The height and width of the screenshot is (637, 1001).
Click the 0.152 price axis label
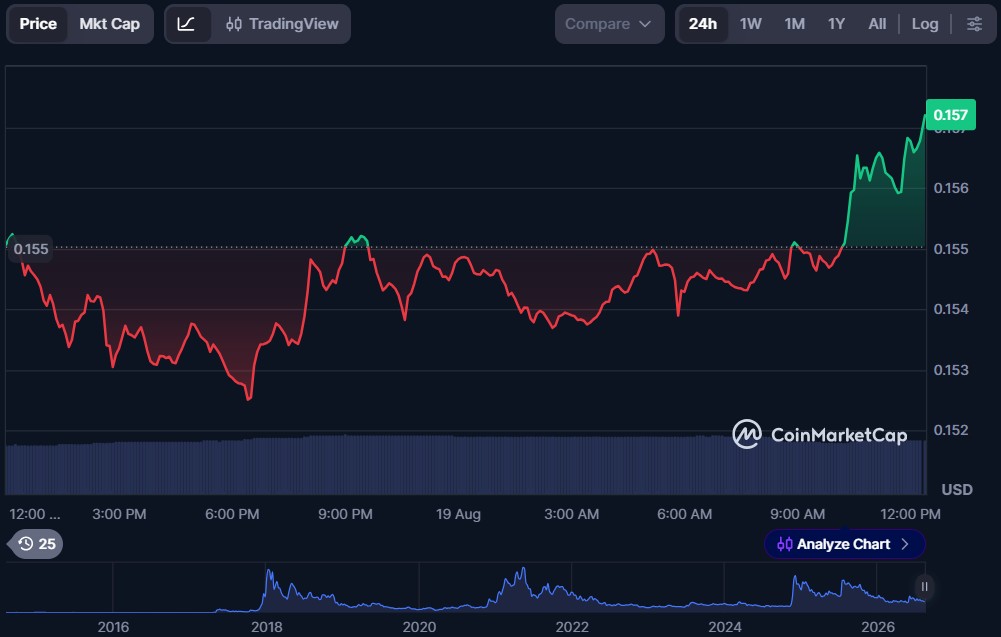click(951, 430)
